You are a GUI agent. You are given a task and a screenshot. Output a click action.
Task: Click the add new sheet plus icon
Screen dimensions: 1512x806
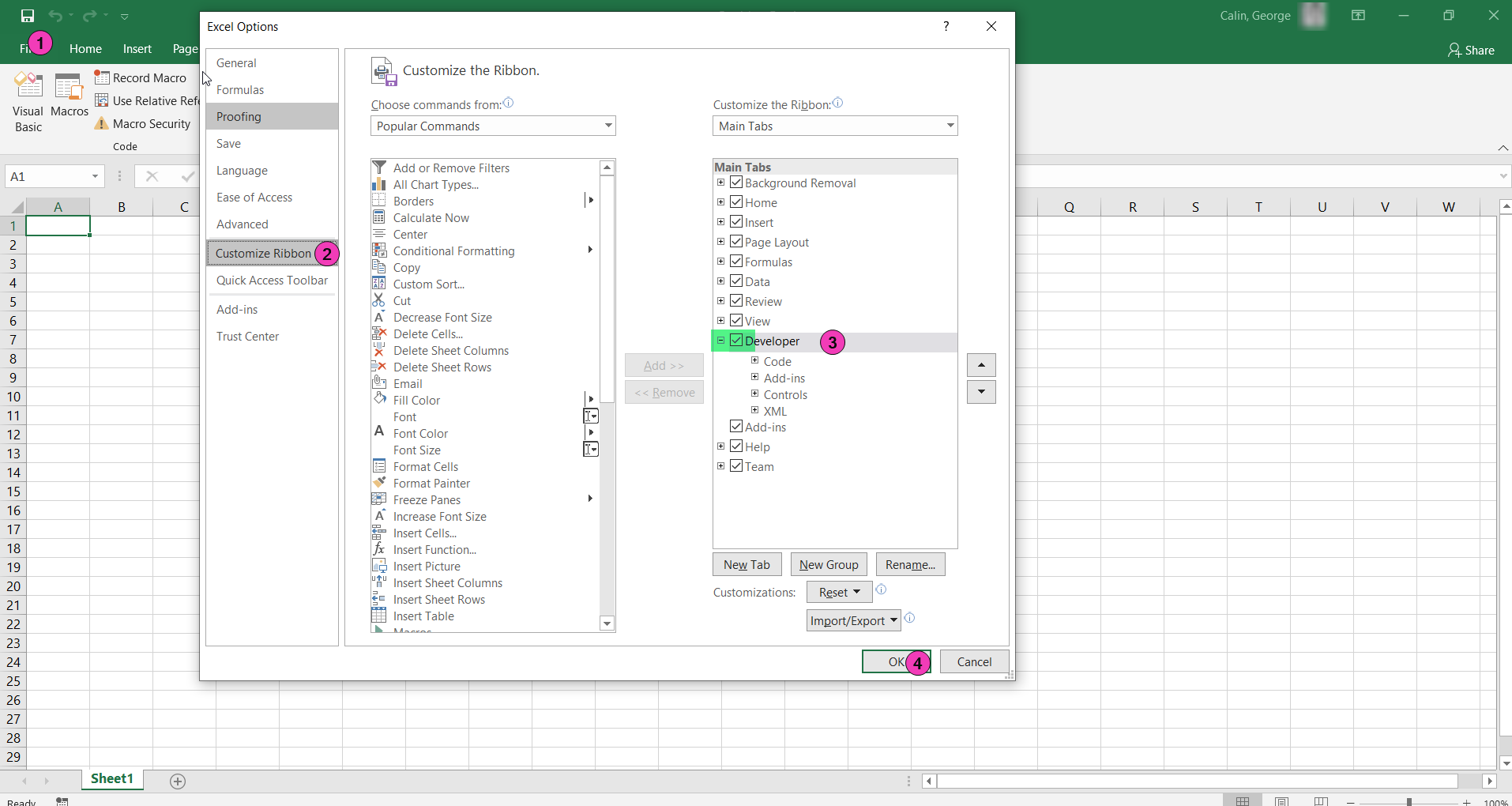point(178,782)
